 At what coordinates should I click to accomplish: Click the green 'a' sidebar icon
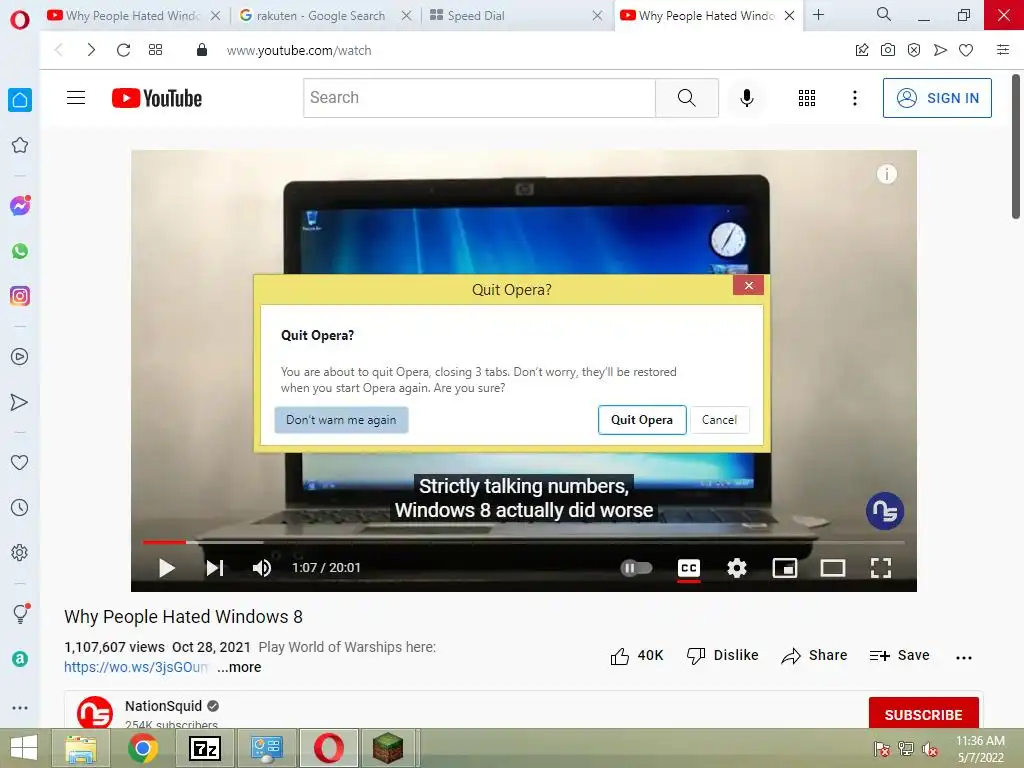(20, 659)
